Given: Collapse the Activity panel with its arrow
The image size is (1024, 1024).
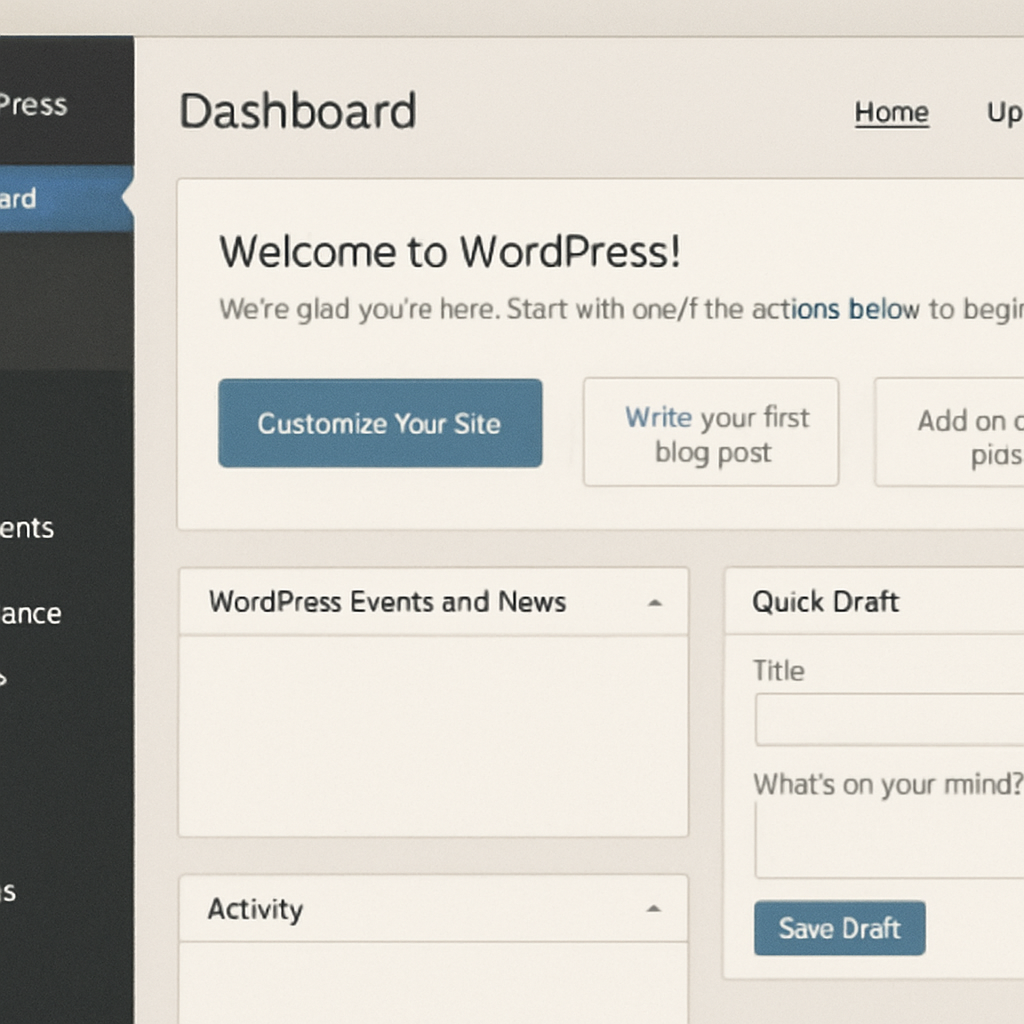Looking at the screenshot, I should (x=653, y=908).
